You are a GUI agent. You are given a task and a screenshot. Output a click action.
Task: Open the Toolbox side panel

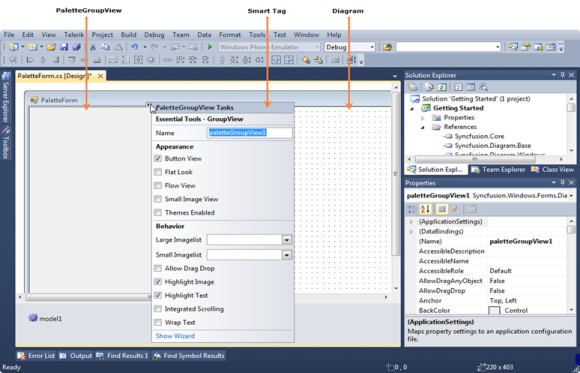point(6,142)
